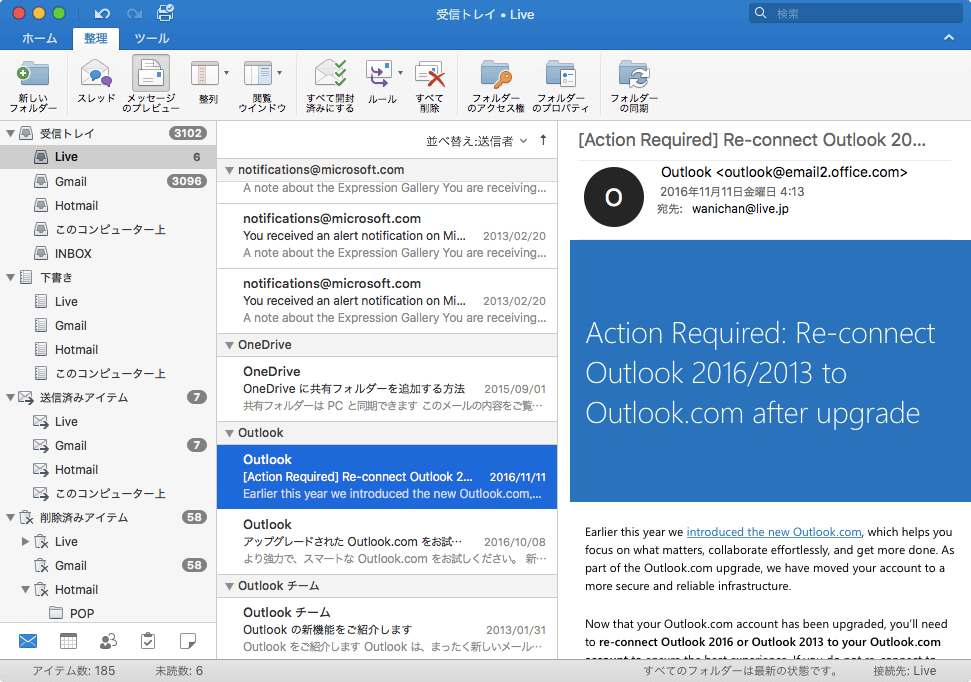971x682 pixels.
Task: Select Gmail under 送信済みアイテム
Action: (x=108, y=445)
